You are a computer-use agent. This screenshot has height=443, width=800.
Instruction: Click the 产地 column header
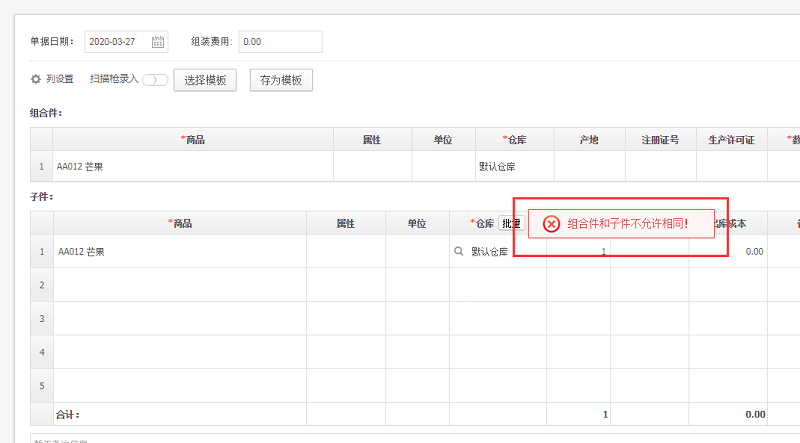589,140
